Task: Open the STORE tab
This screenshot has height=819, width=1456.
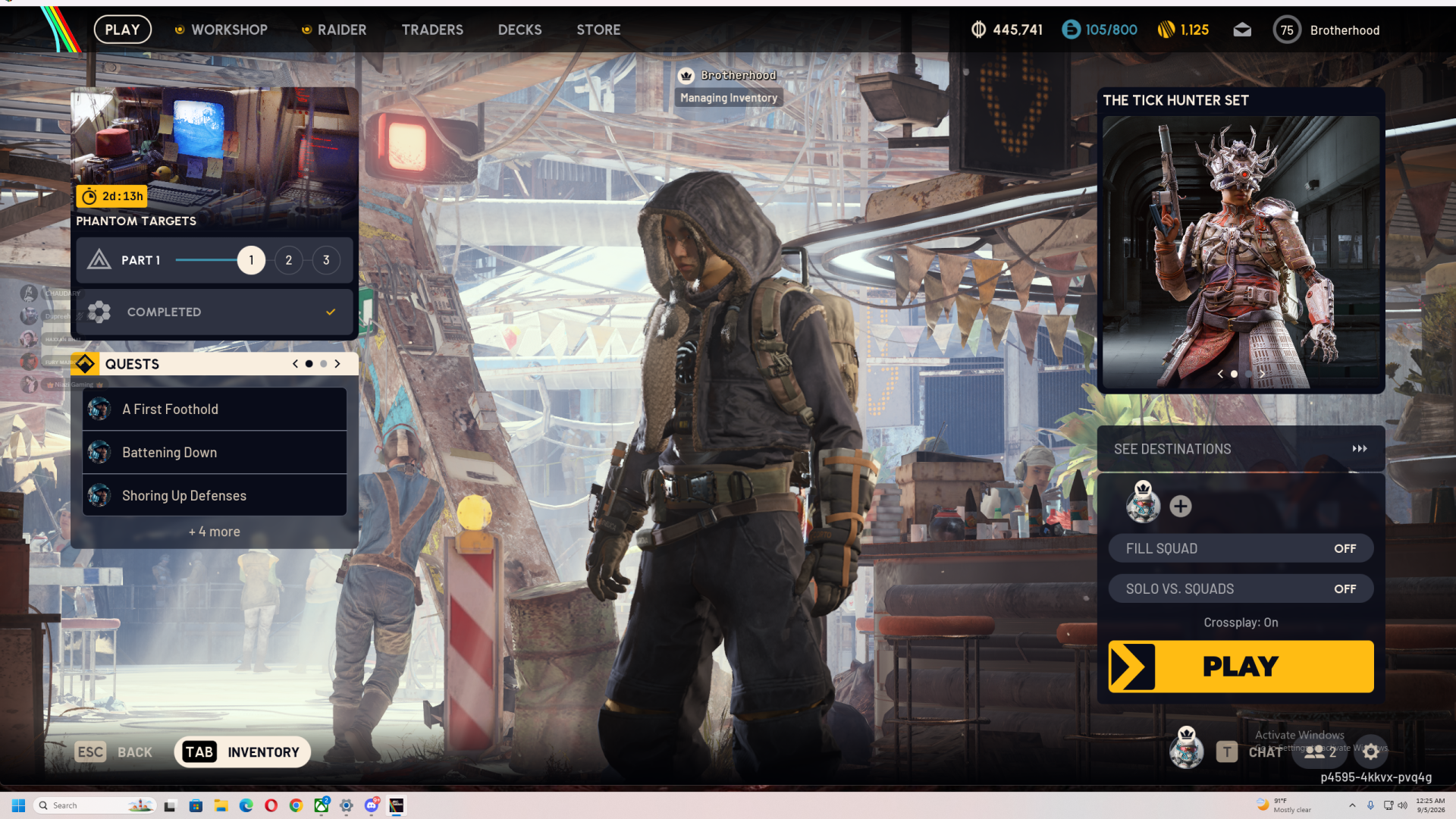Action: pos(598,30)
